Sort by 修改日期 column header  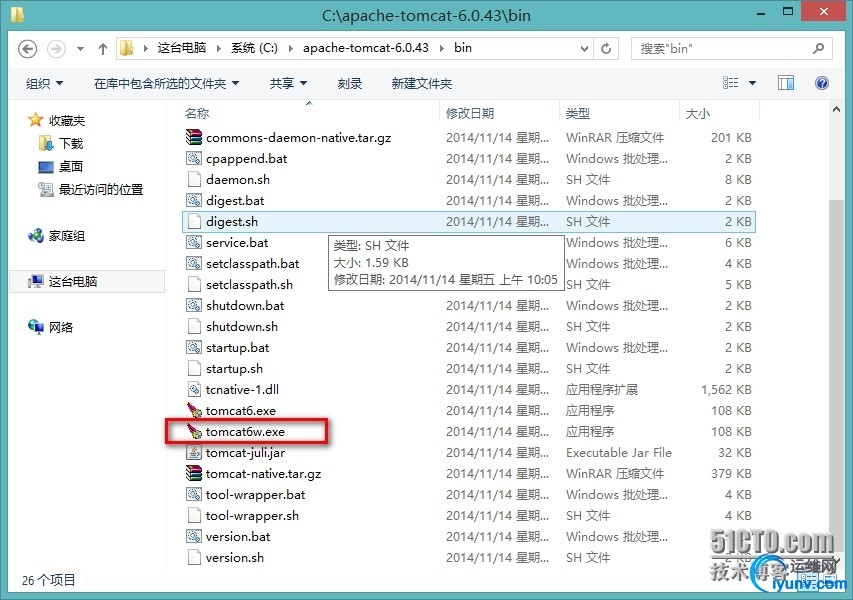click(x=470, y=113)
